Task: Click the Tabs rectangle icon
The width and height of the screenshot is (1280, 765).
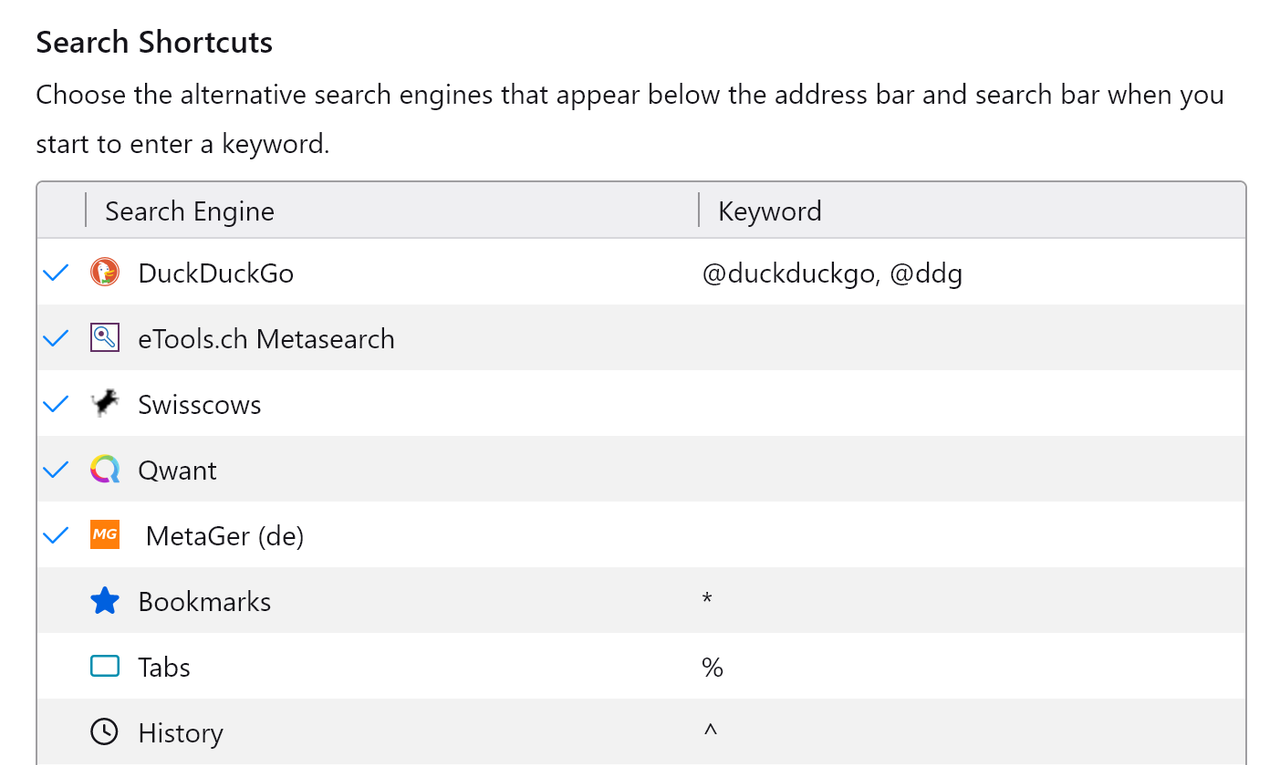Action: [x=105, y=667]
